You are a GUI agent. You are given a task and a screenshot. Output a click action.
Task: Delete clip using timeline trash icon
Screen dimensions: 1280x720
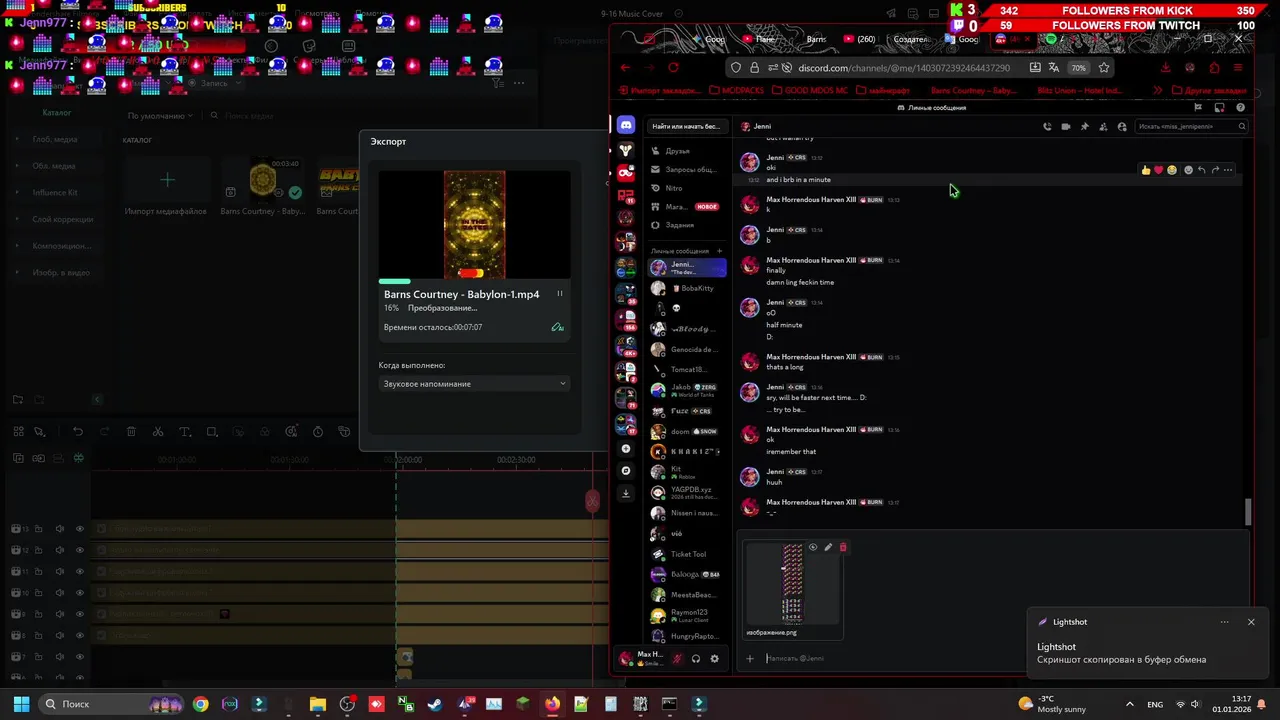tap(131, 432)
